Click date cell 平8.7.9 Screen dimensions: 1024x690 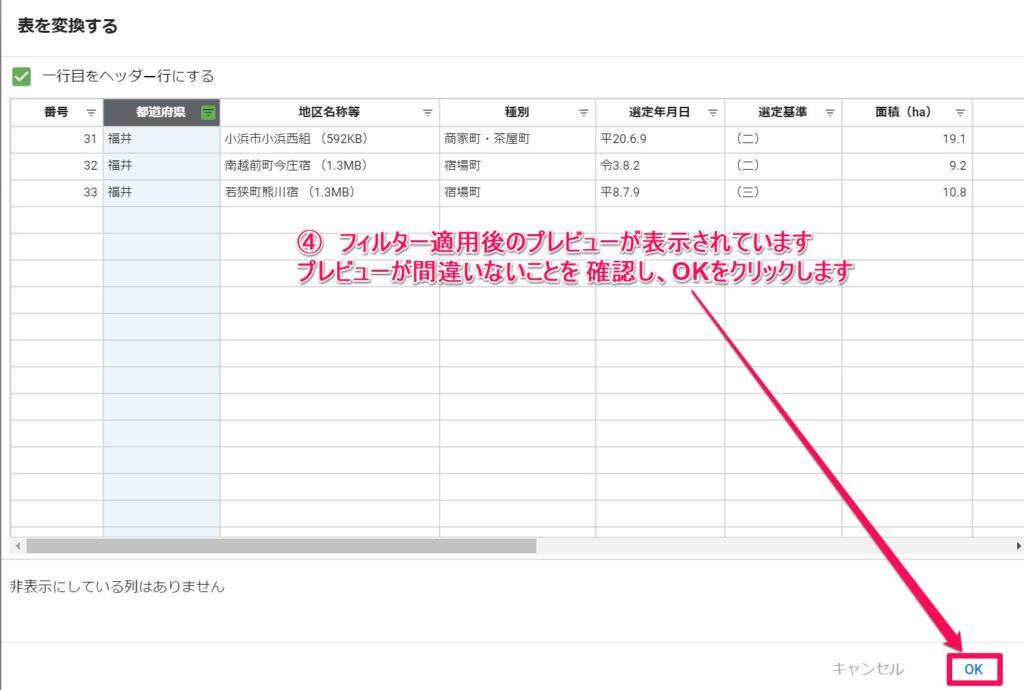(x=660, y=193)
